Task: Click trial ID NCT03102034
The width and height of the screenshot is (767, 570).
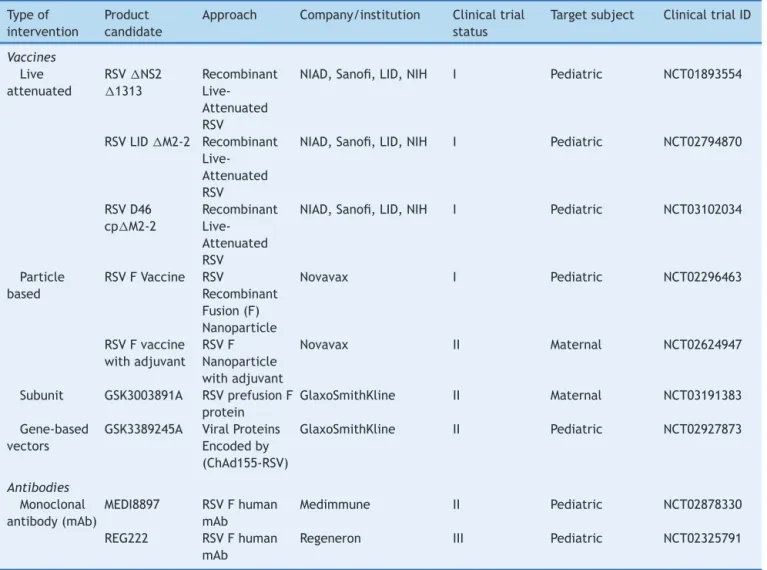Action: (702, 209)
